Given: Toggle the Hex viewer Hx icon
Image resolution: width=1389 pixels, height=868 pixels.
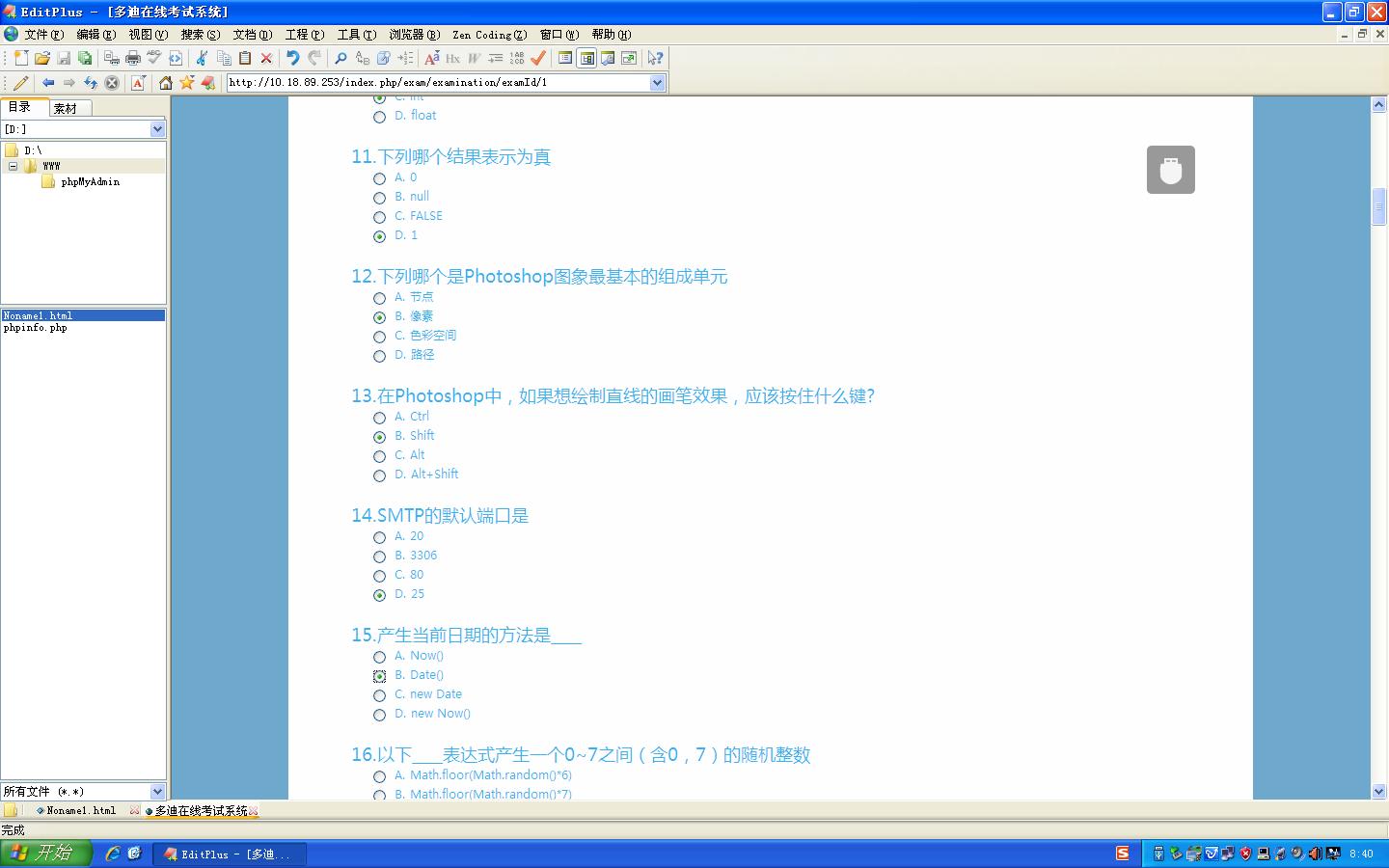Looking at the screenshot, I should click(x=452, y=58).
